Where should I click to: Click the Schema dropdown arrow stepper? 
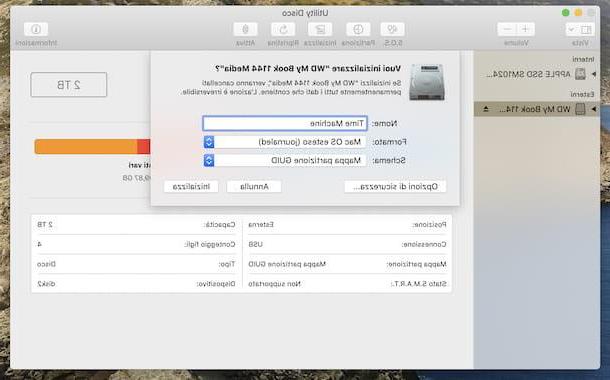tap(209, 160)
